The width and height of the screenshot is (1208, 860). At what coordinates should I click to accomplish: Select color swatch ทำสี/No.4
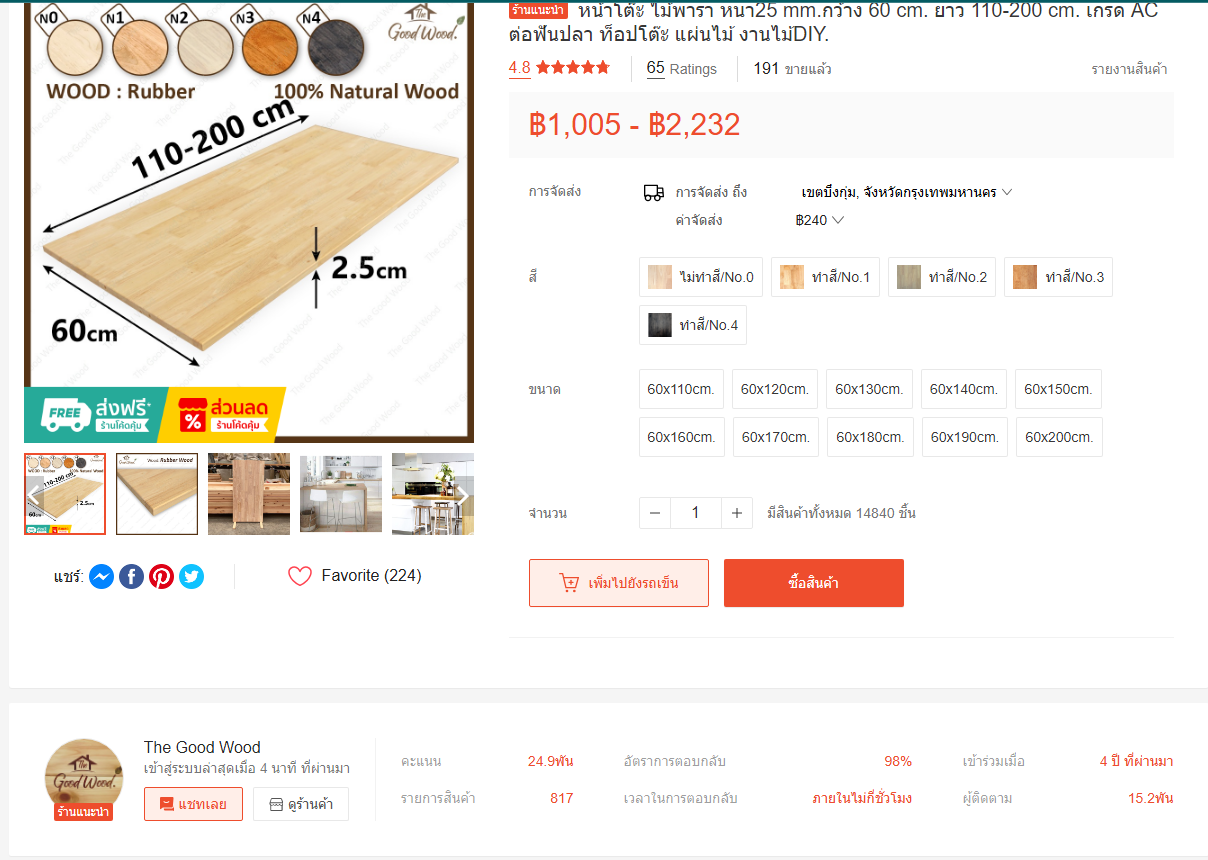click(x=693, y=325)
